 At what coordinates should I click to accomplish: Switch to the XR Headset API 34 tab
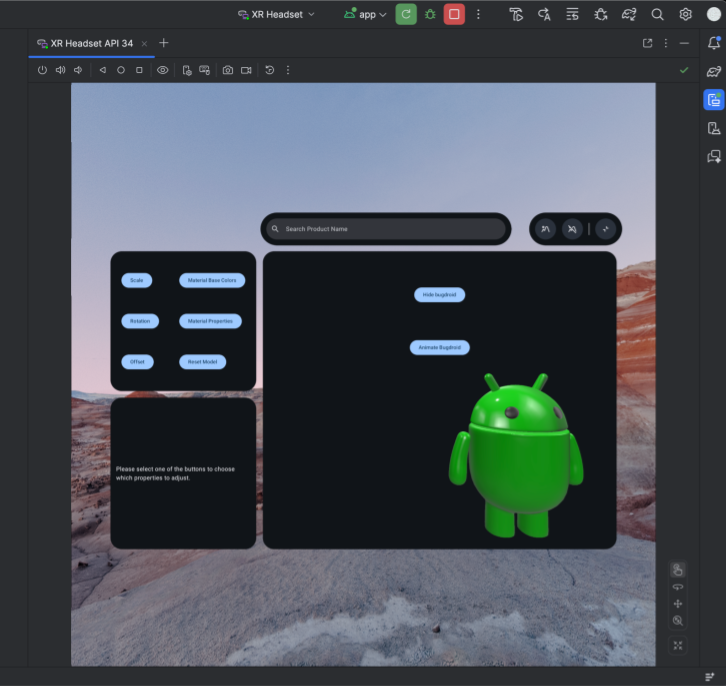92,43
